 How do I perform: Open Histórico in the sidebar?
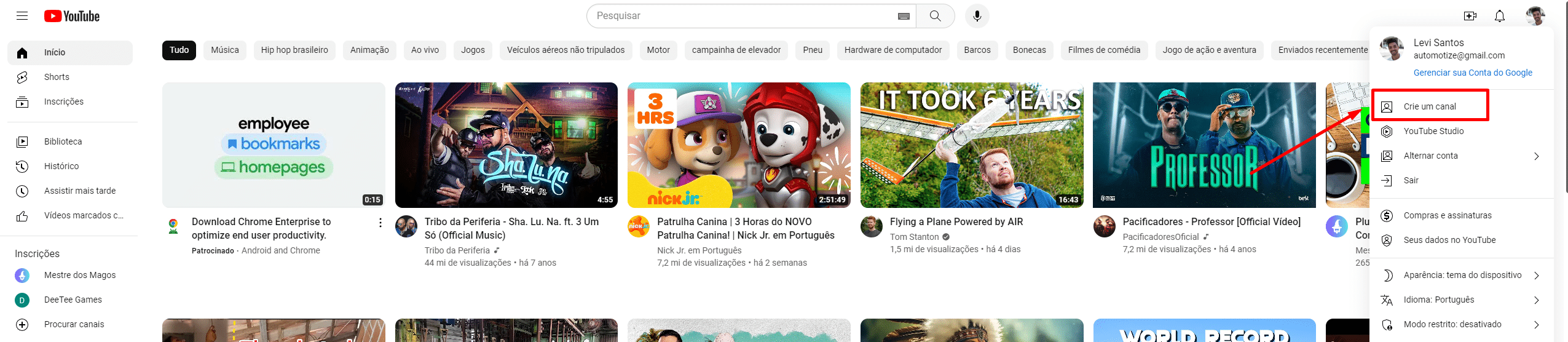[70, 166]
